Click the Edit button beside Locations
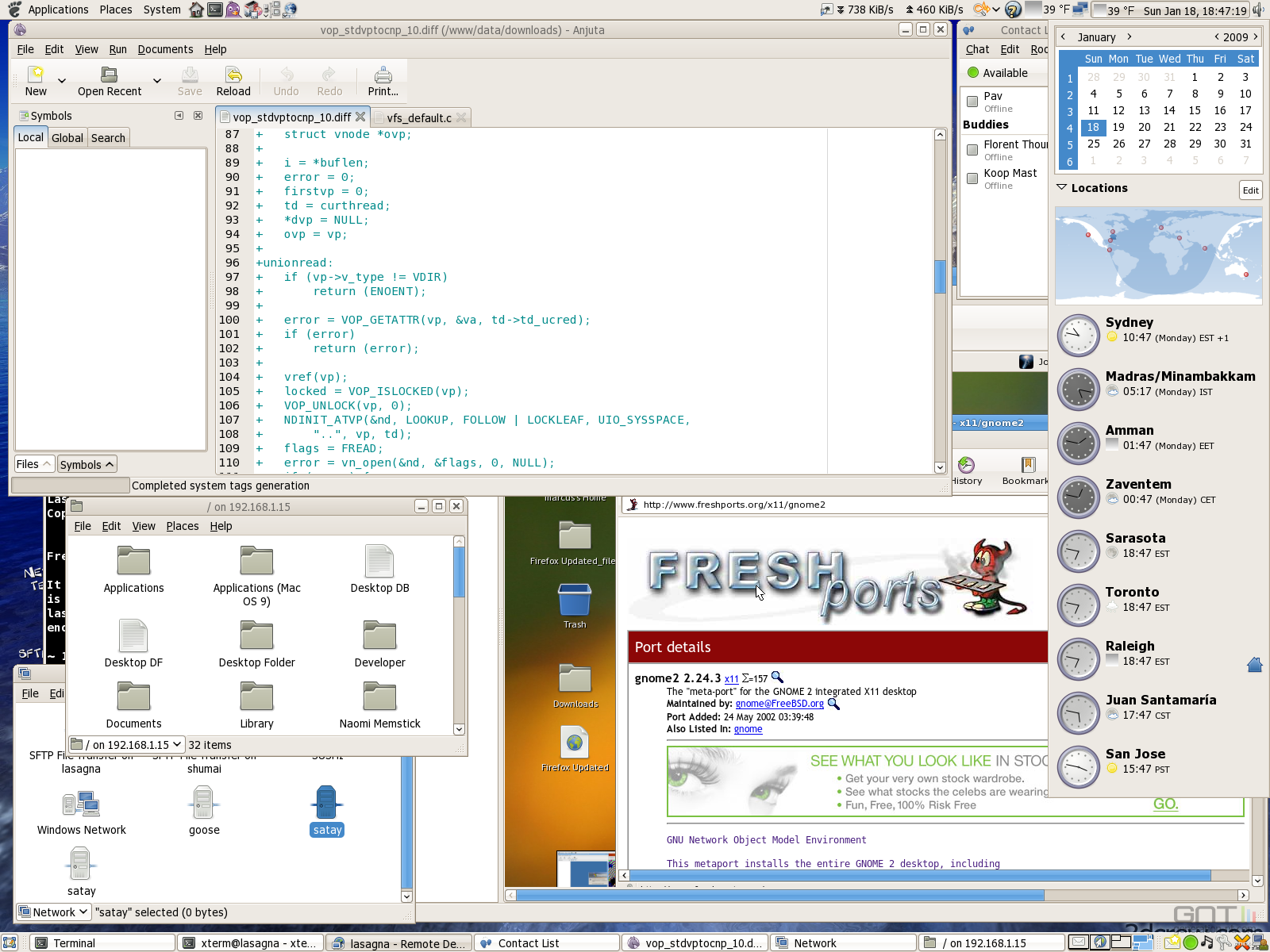Viewport: 1270px width, 952px height. click(1250, 190)
